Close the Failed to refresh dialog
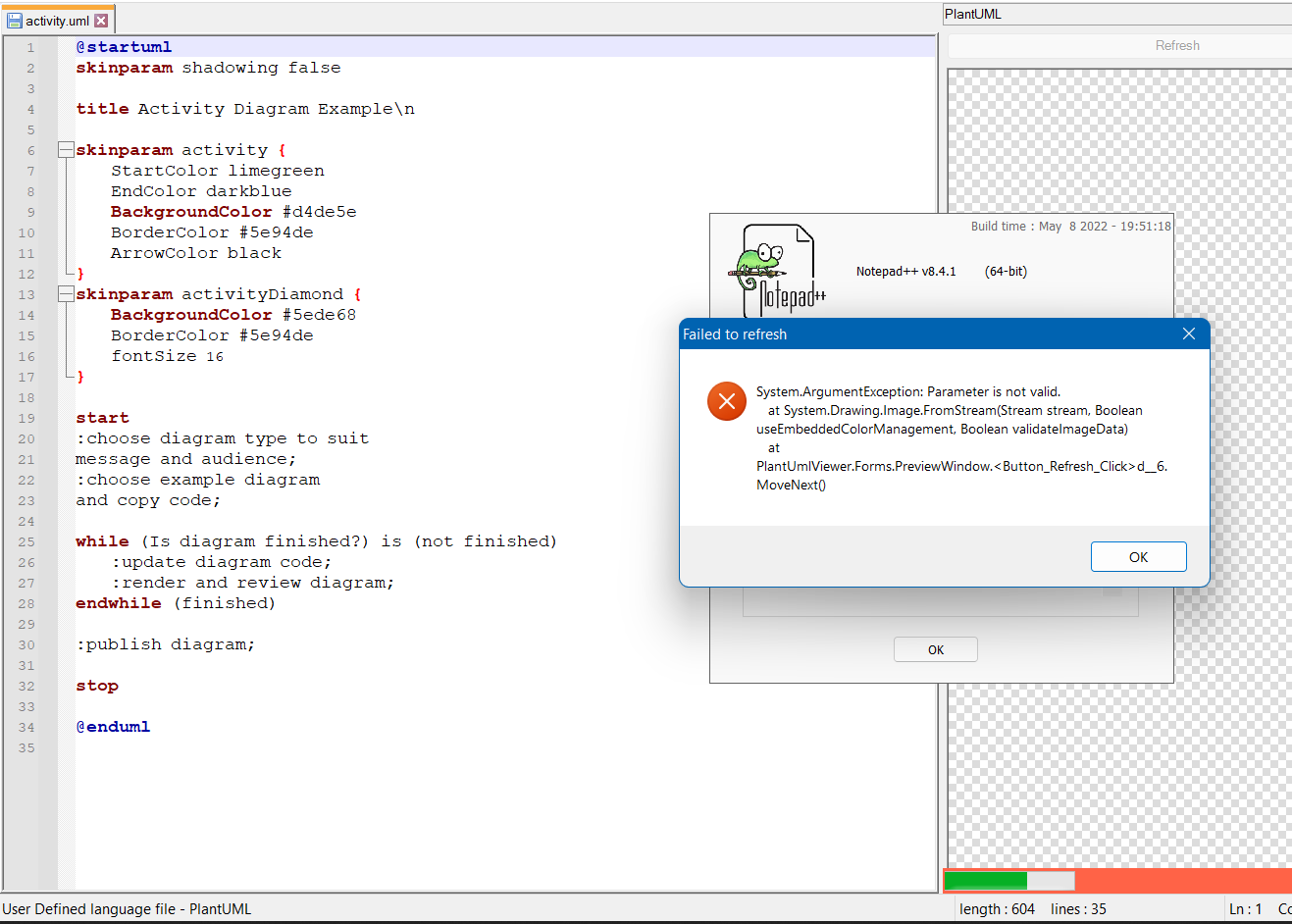 pos(1188,334)
